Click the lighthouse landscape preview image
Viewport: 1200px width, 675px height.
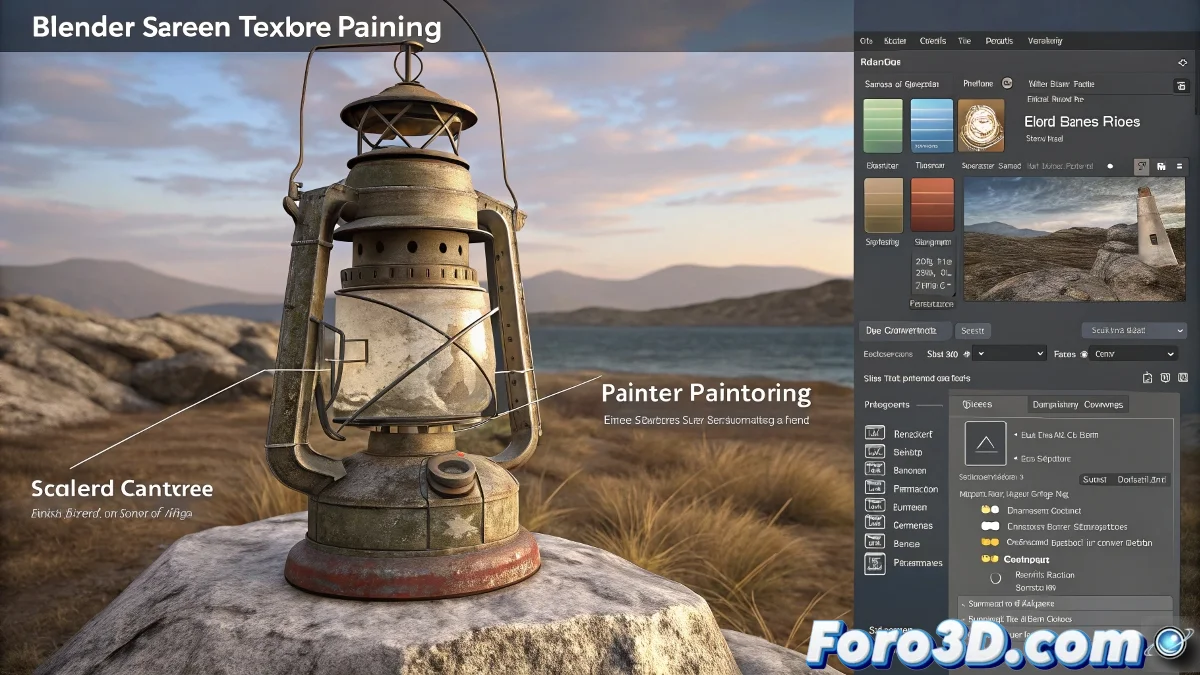(1075, 240)
